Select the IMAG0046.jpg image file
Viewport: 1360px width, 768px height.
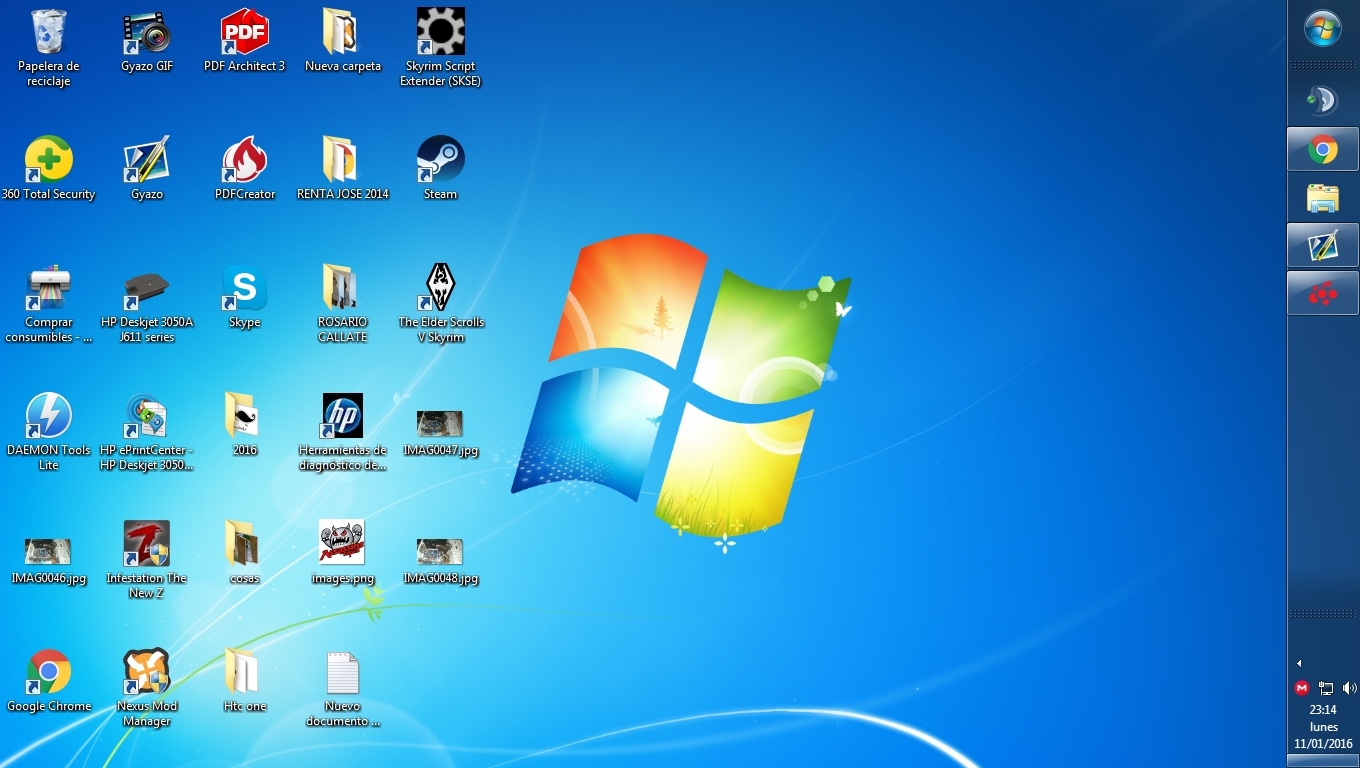(x=49, y=560)
